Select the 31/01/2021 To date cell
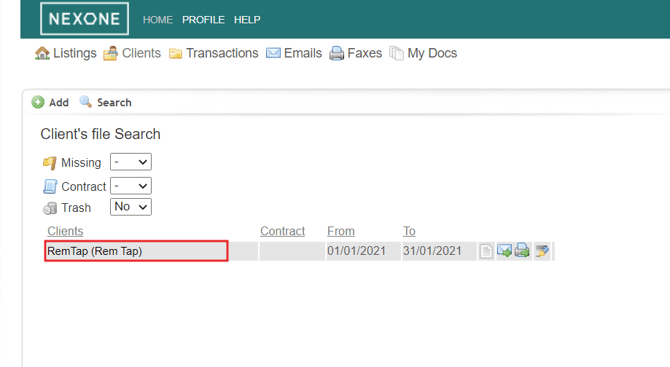Screen dimensions: 670x367 click(x=439, y=251)
